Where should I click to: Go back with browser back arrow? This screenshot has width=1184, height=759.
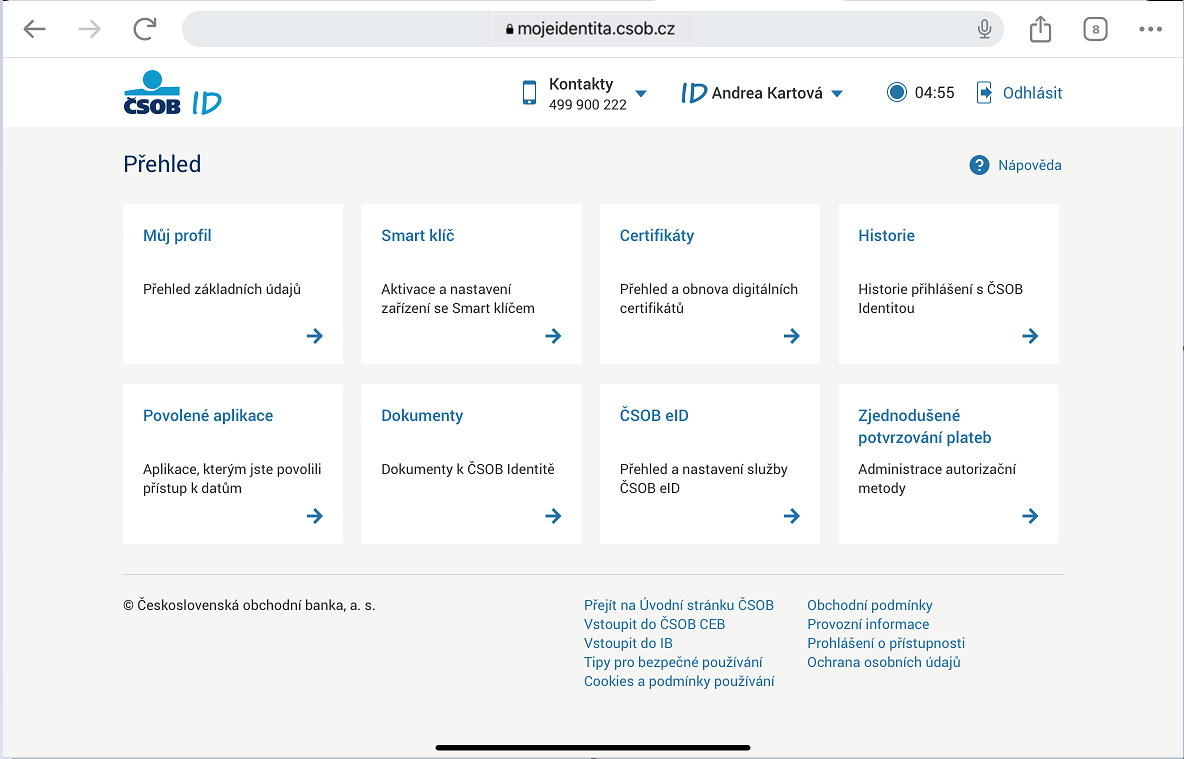tap(35, 29)
